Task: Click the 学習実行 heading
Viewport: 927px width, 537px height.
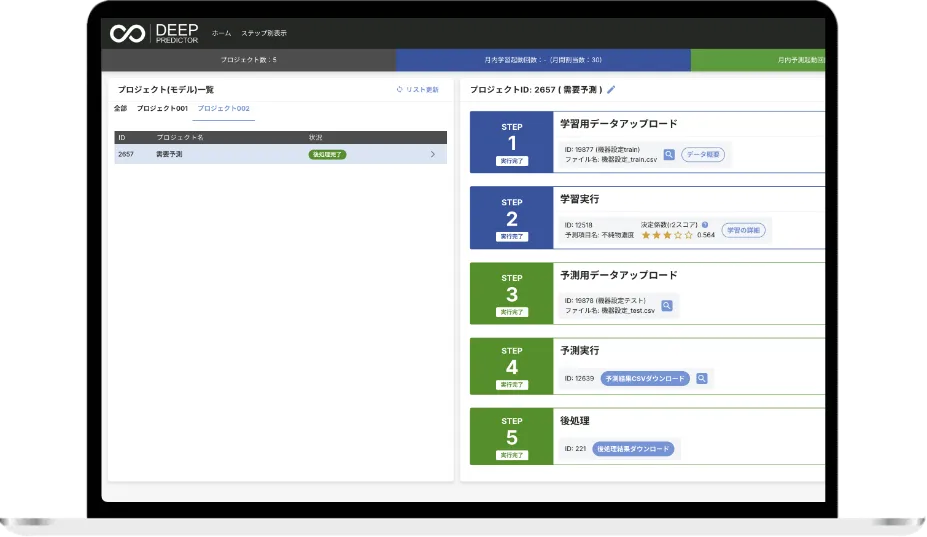Action: pyautogui.click(x=579, y=199)
